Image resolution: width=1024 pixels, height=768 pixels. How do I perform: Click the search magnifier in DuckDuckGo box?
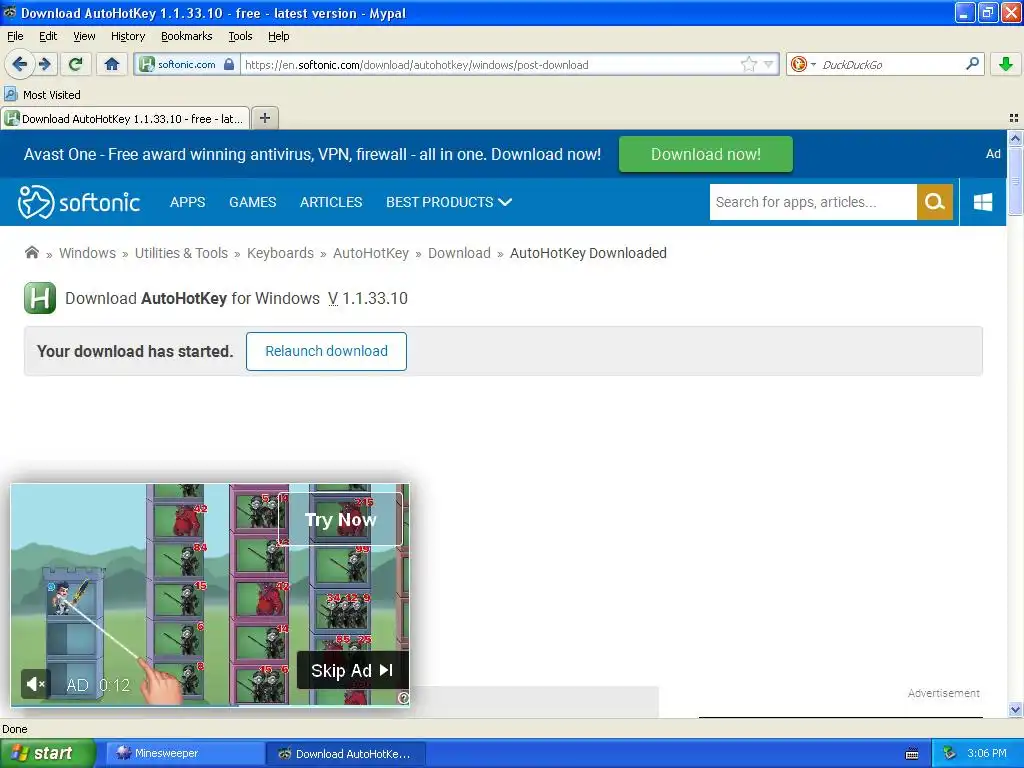tap(972, 64)
